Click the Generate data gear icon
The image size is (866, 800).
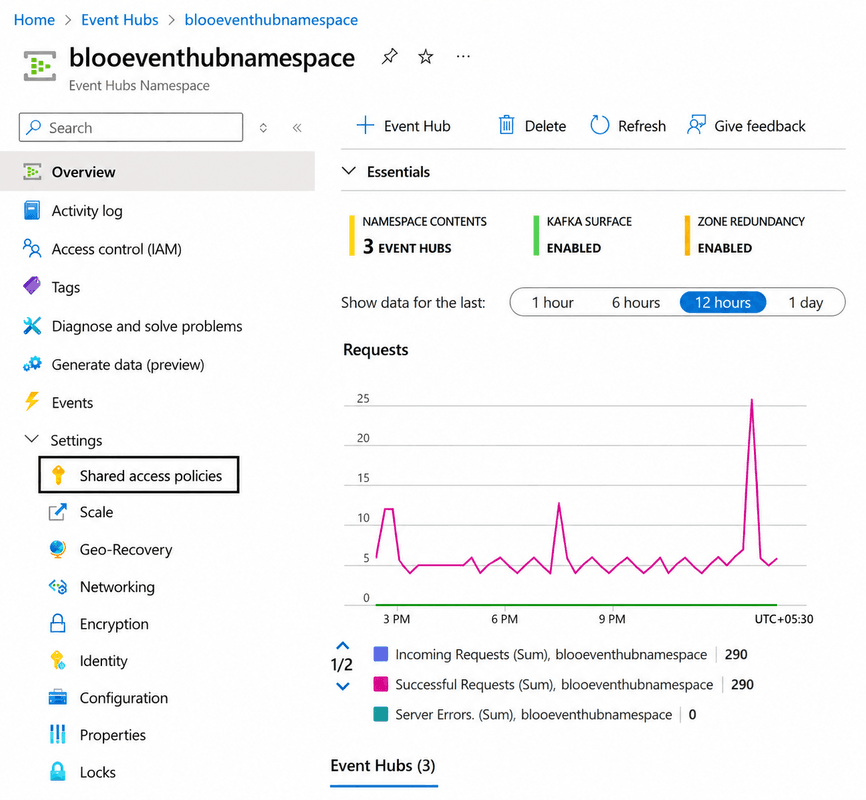pyautogui.click(x=32, y=364)
